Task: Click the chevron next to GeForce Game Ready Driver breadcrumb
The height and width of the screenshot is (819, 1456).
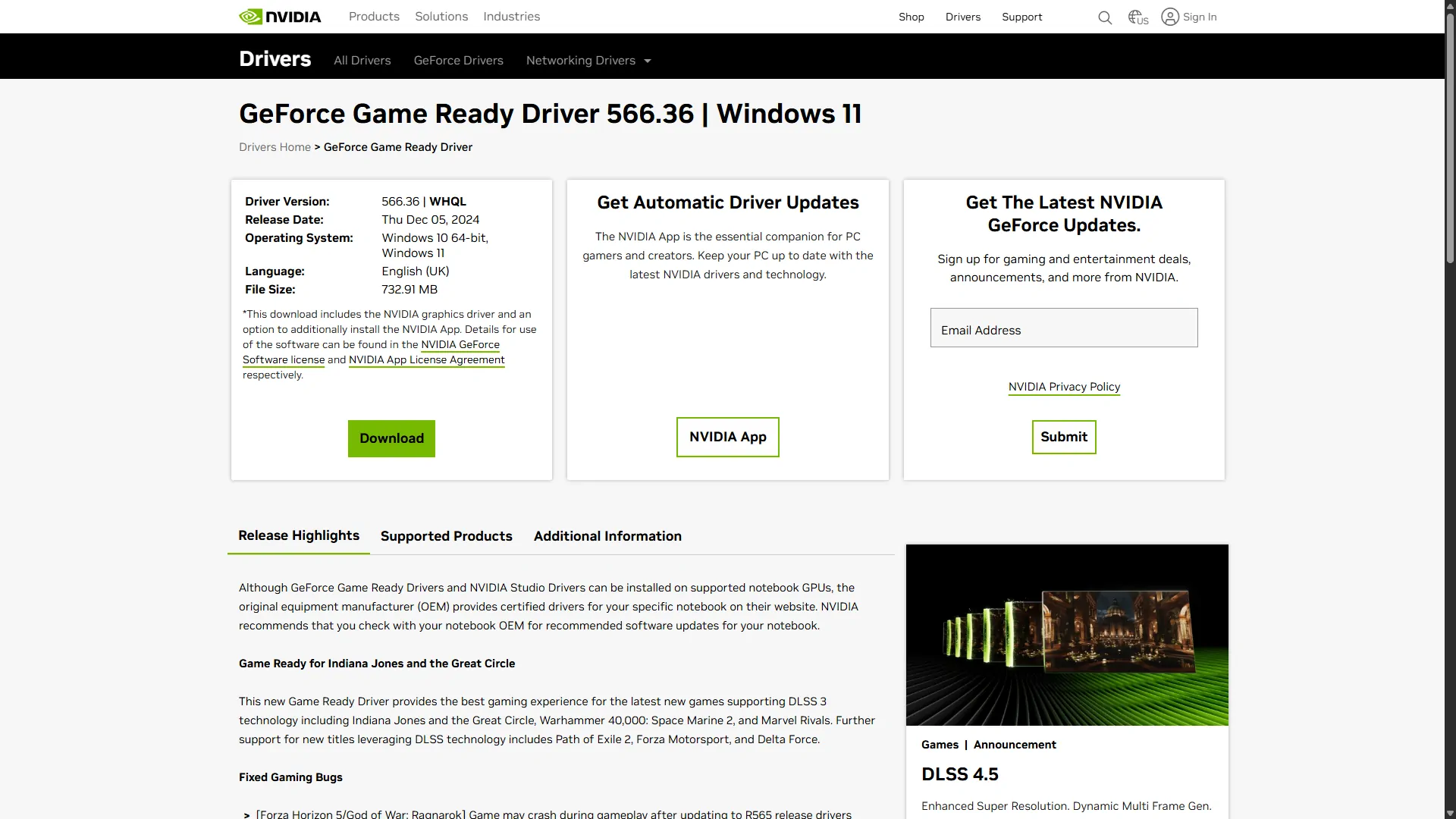Action: (316, 147)
